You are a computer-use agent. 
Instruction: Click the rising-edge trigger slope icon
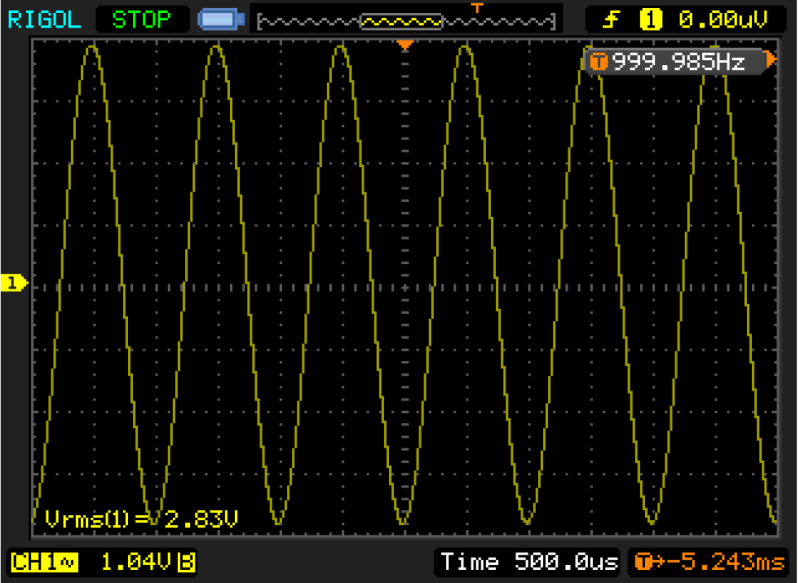click(611, 20)
